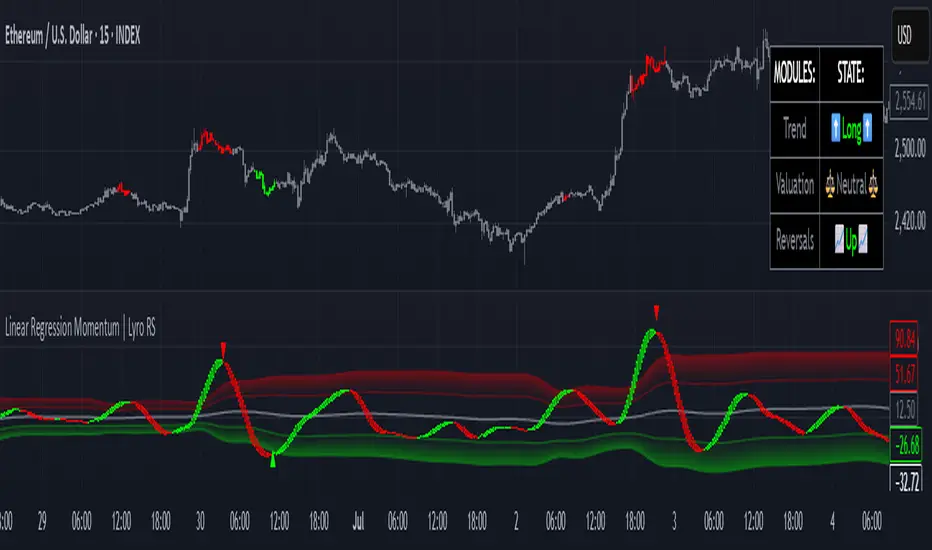Viewport: 932px width, 550px height.
Task: Click the green -26.68 indicator value label
Action: pyautogui.click(x=906, y=445)
